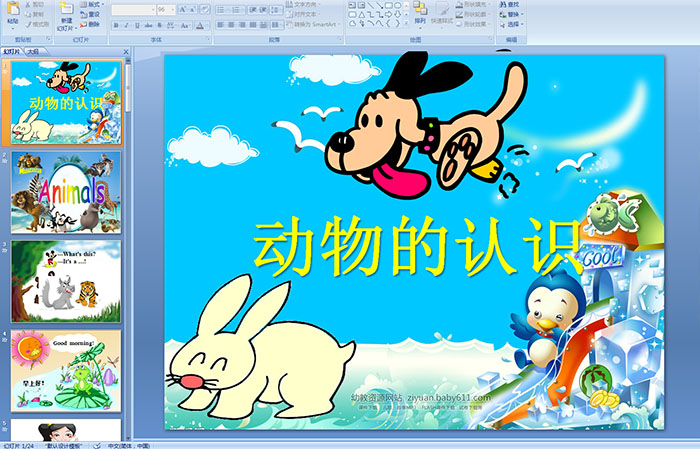This screenshot has height=449, width=700.
Task: Click the Cut (剪切) scissors button
Action: click(x=35, y=4)
